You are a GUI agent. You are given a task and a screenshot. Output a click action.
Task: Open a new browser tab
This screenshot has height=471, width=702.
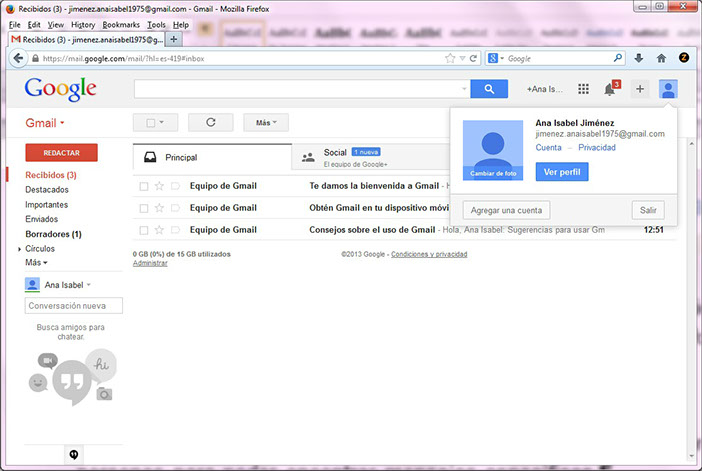(173, 39)
